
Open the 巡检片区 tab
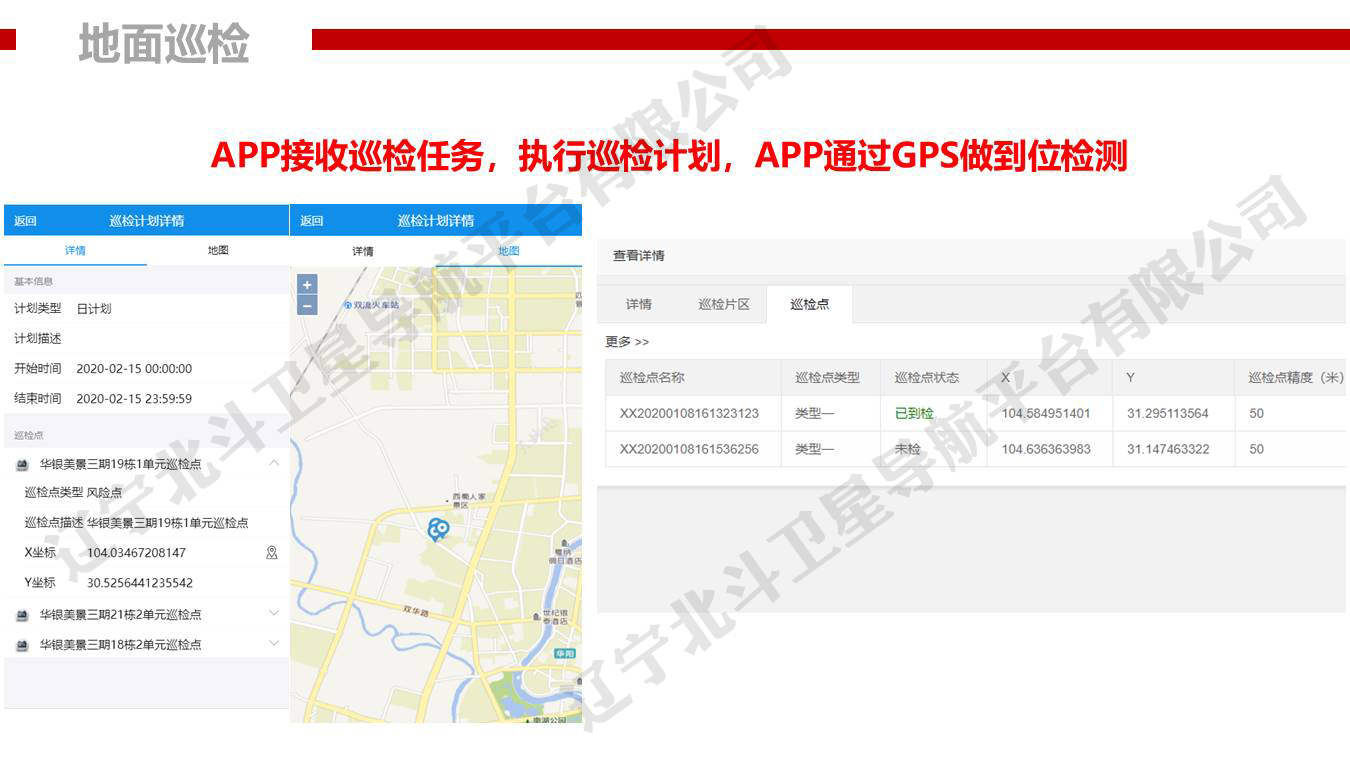click(x=724, y=304)
